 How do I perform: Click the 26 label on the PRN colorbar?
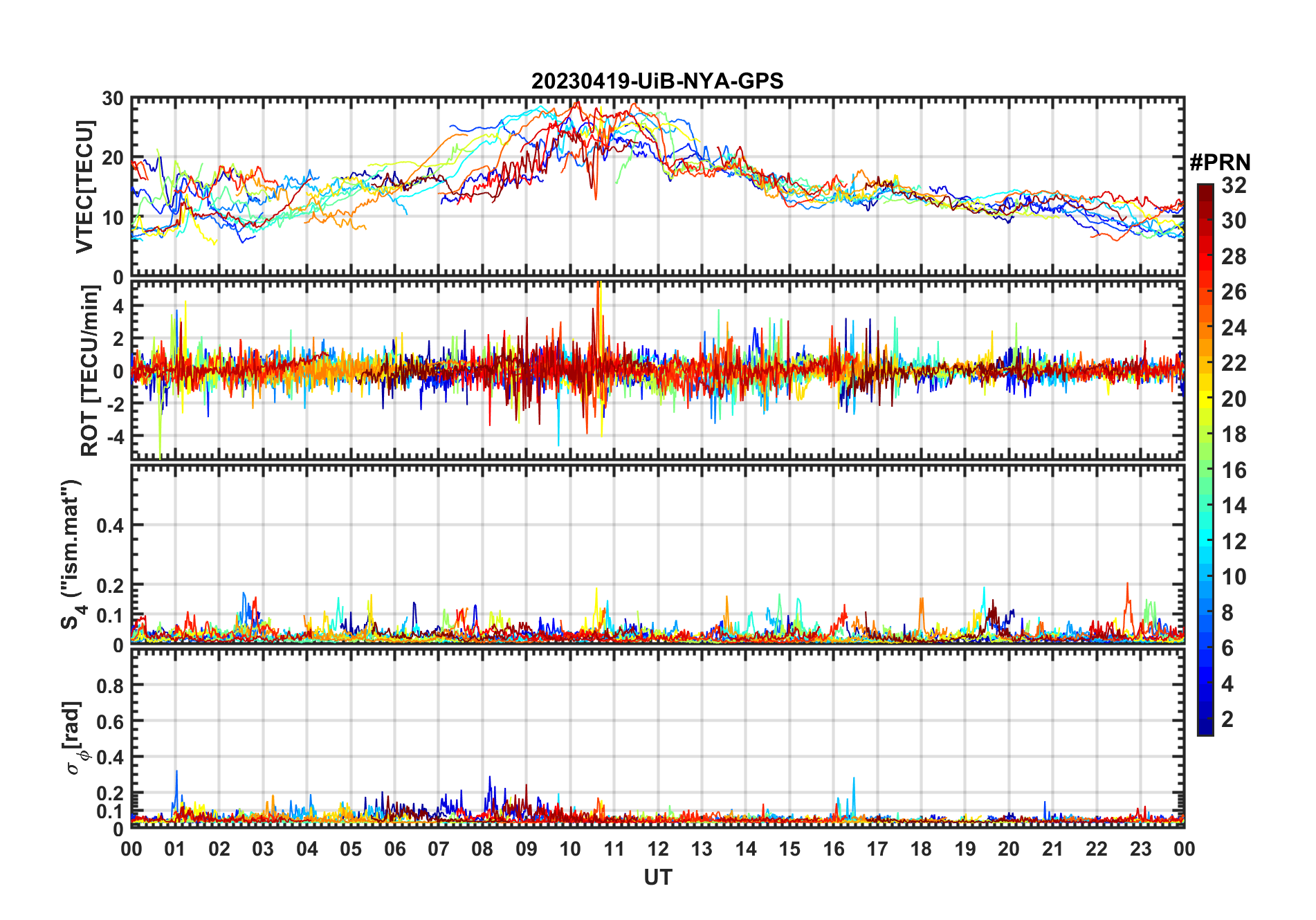[1234, 292]
